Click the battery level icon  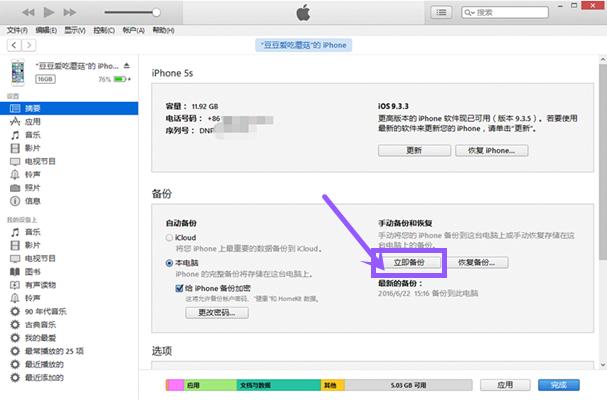(x=120, y=79)
